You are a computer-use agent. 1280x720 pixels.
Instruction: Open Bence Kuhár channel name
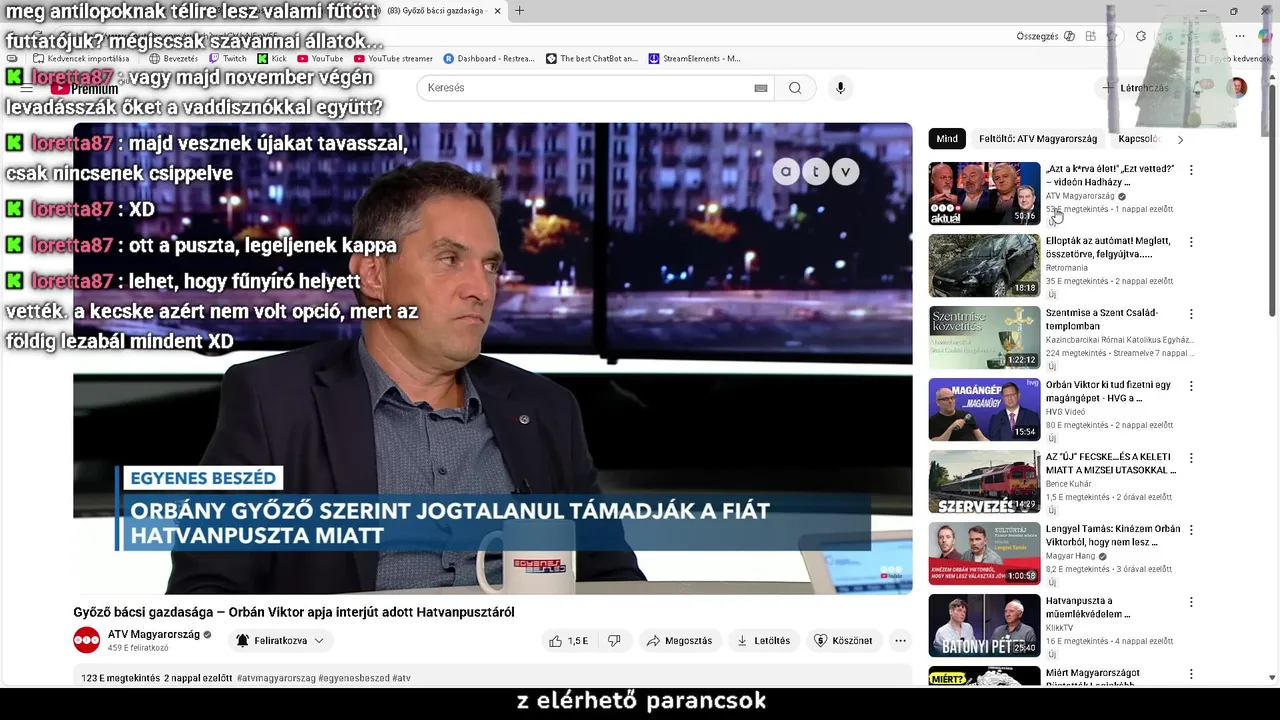point(1069,484)
